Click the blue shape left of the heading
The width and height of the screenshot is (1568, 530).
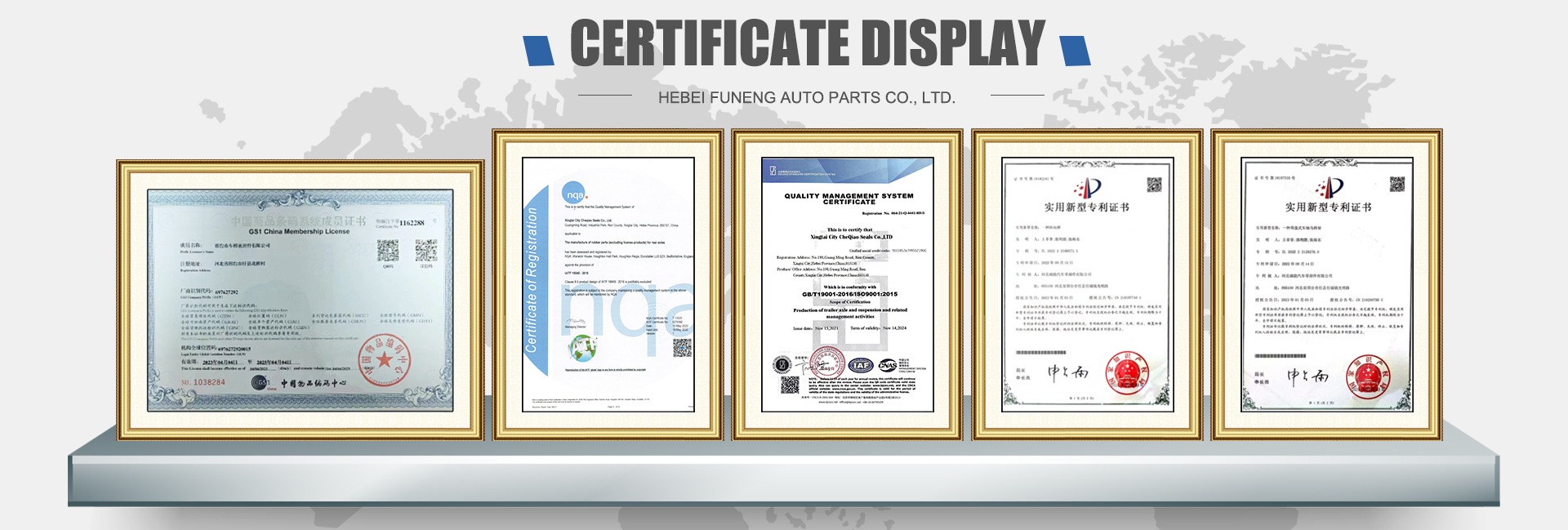click(539, 51)
